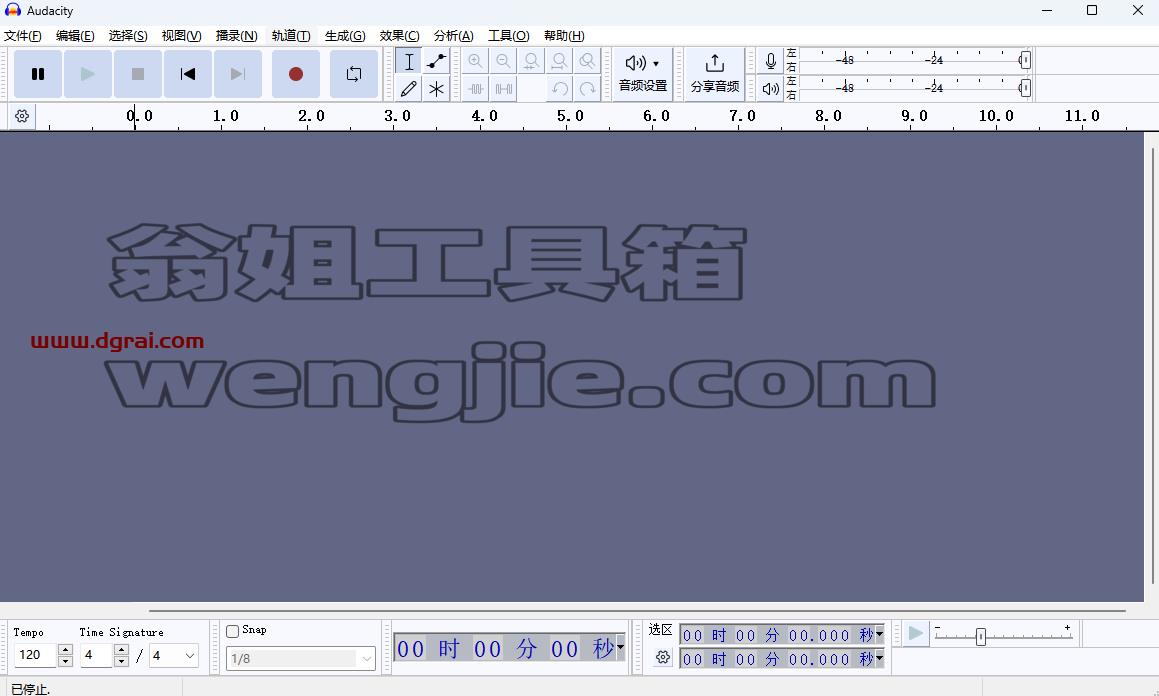Open the 播录(N) menu
1159x696 pixels.
237,35
